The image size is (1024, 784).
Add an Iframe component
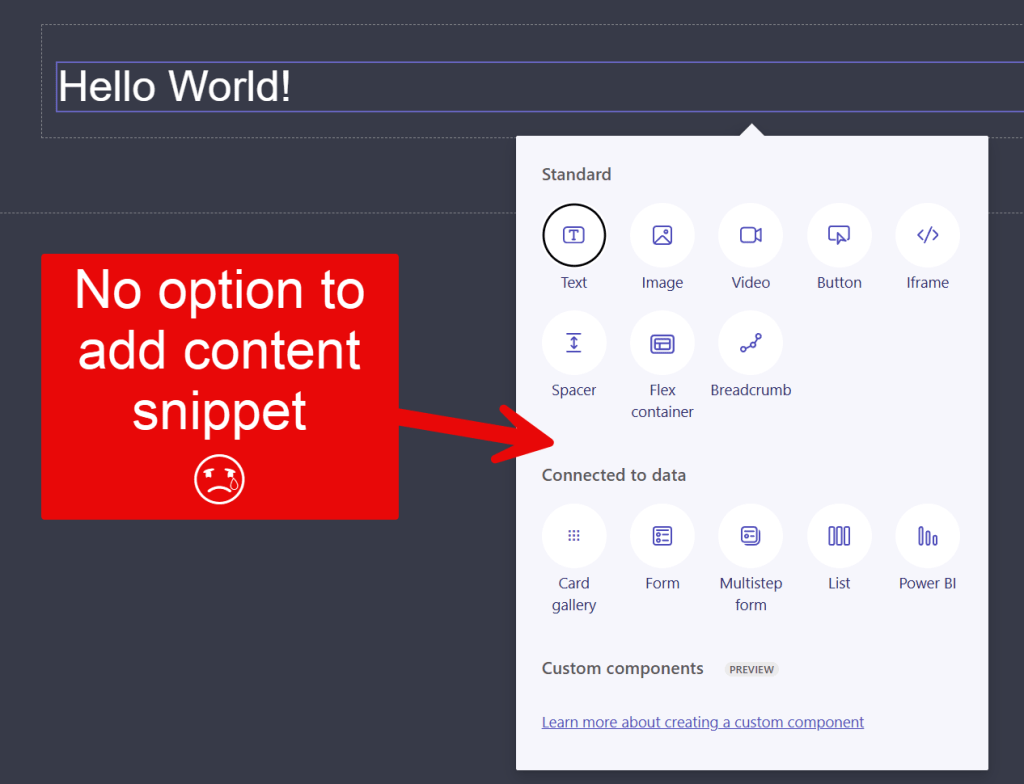click(x=927, y=236)
